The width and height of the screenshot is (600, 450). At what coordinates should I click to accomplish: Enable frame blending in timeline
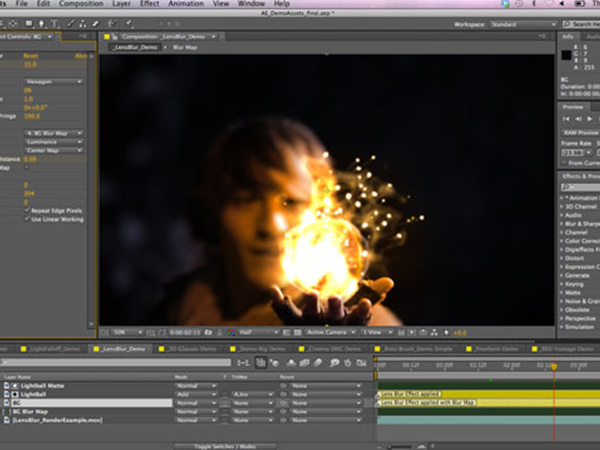[305, 362]
